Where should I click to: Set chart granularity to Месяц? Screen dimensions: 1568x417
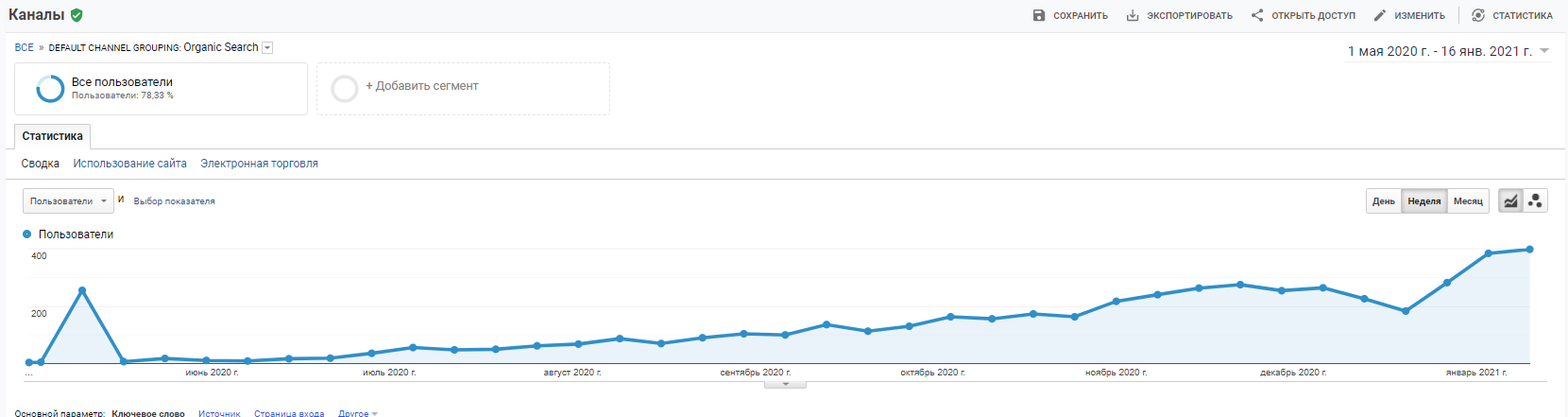click(1468, 201)
